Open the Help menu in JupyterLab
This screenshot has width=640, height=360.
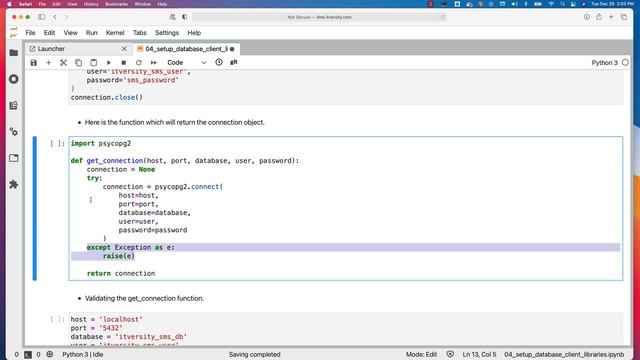[x=194, y=33]
